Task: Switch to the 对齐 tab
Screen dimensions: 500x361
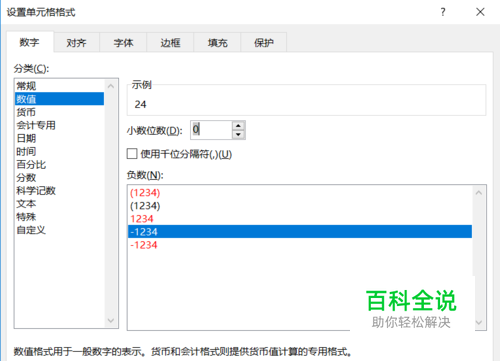Action: click(x=76, y=43)
